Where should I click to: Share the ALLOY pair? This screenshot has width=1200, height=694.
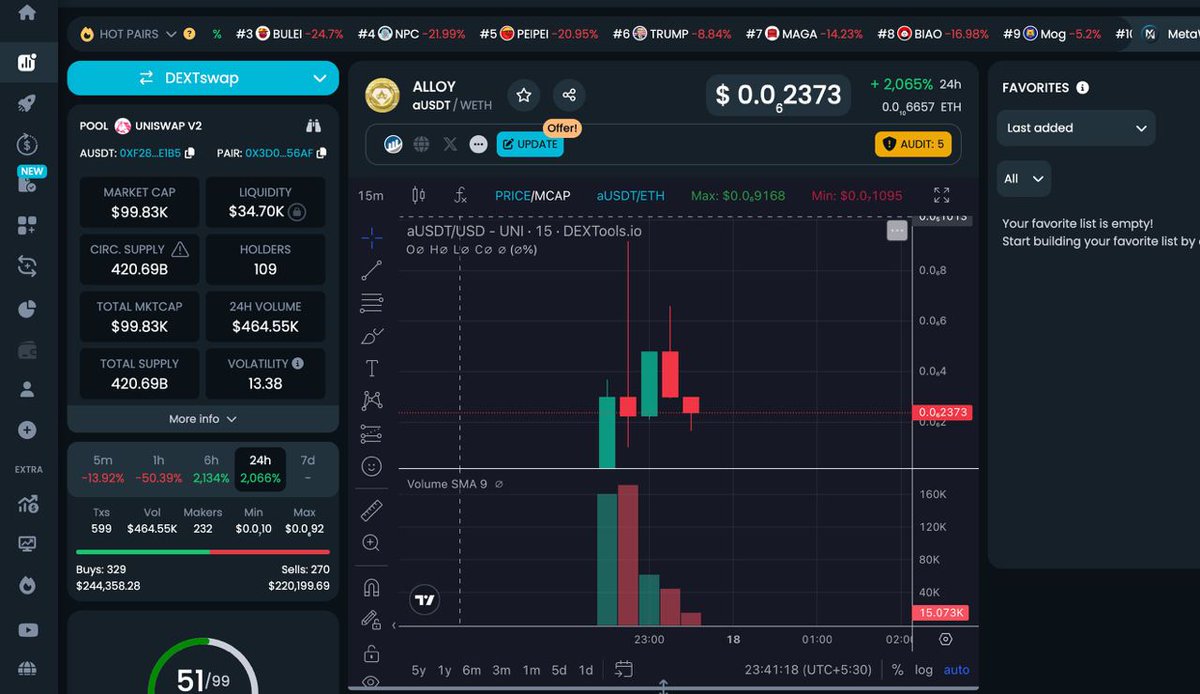pos(569,95)
